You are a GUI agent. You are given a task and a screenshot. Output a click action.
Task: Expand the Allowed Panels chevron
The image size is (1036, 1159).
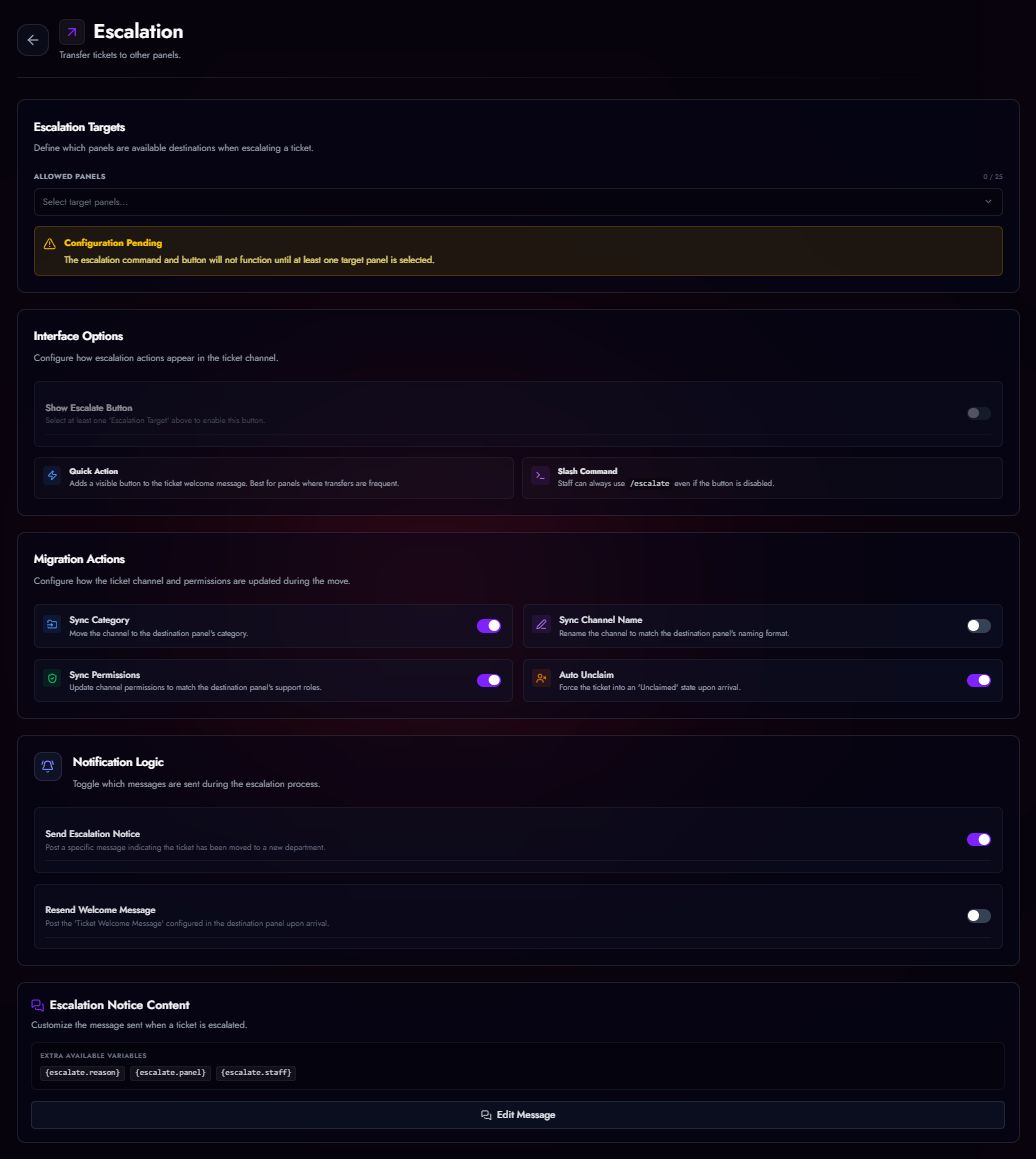click(988, 202)
